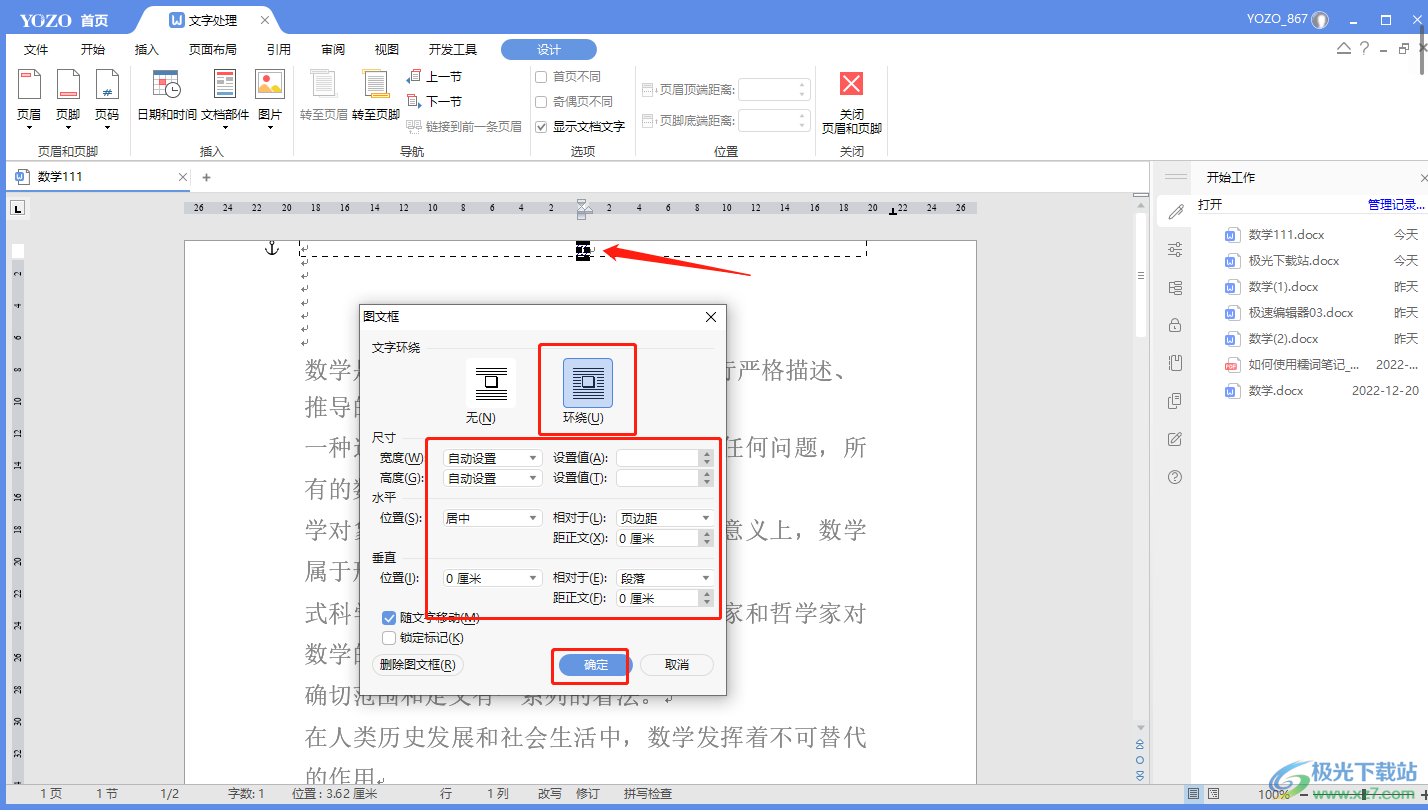This screenshot has height=810, width=1428.
Task: Click the anchor icon beside the header
Action: click(271, 248)
